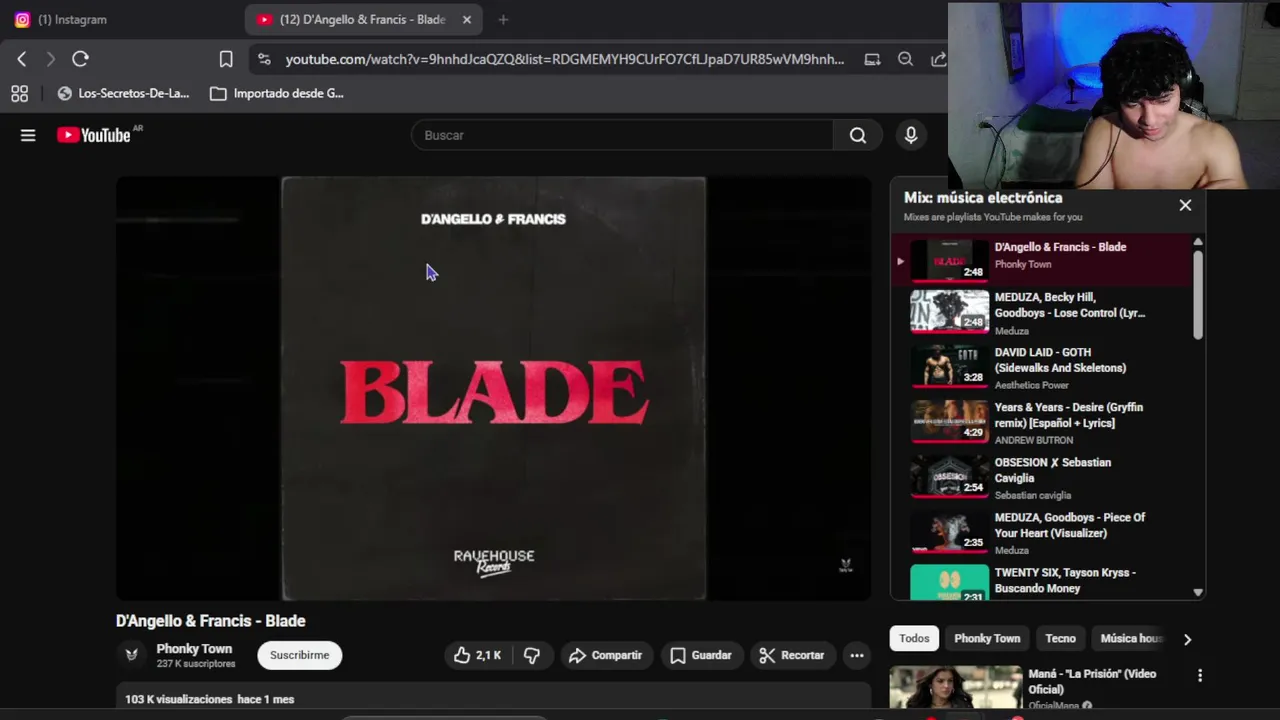Play MEDUZA Piece Of Your Heart visualizer

click(x=1040, y=533)
